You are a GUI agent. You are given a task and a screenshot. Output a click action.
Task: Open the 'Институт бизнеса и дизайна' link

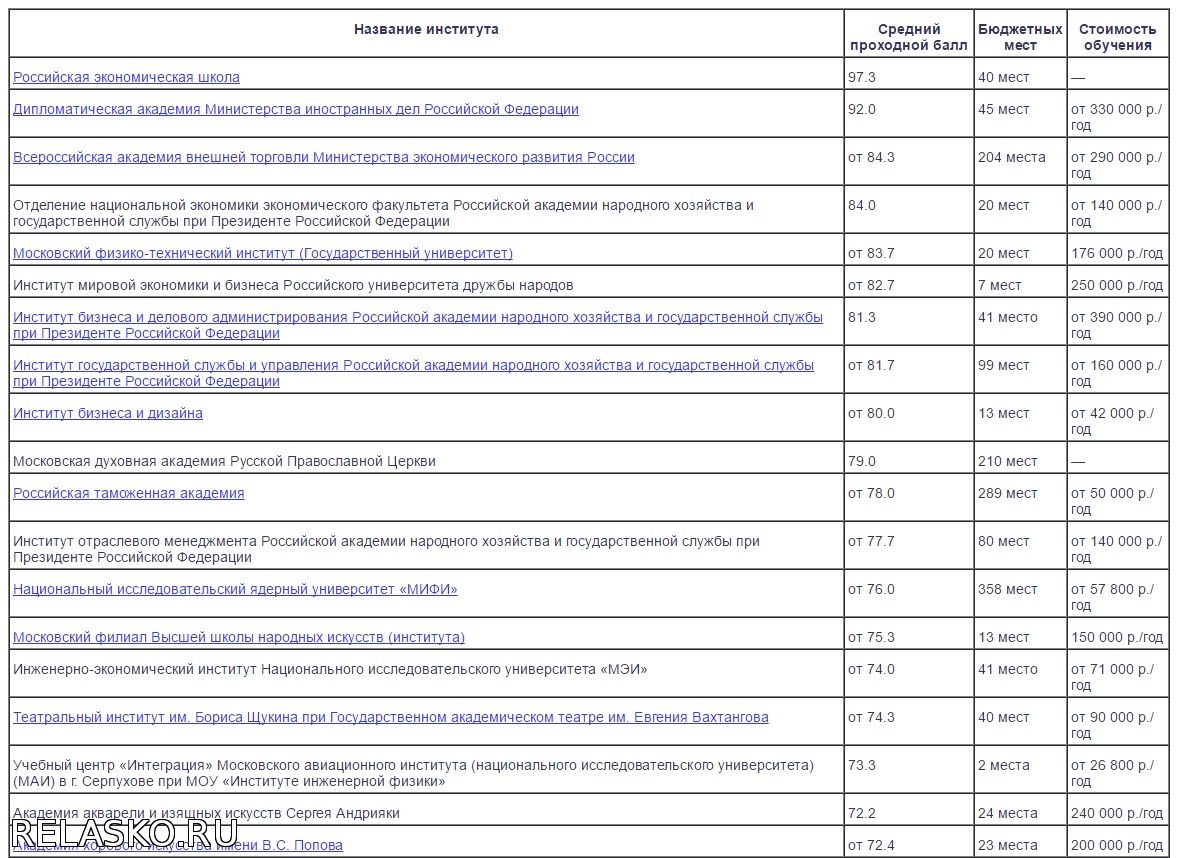click(x=108, y=413)
